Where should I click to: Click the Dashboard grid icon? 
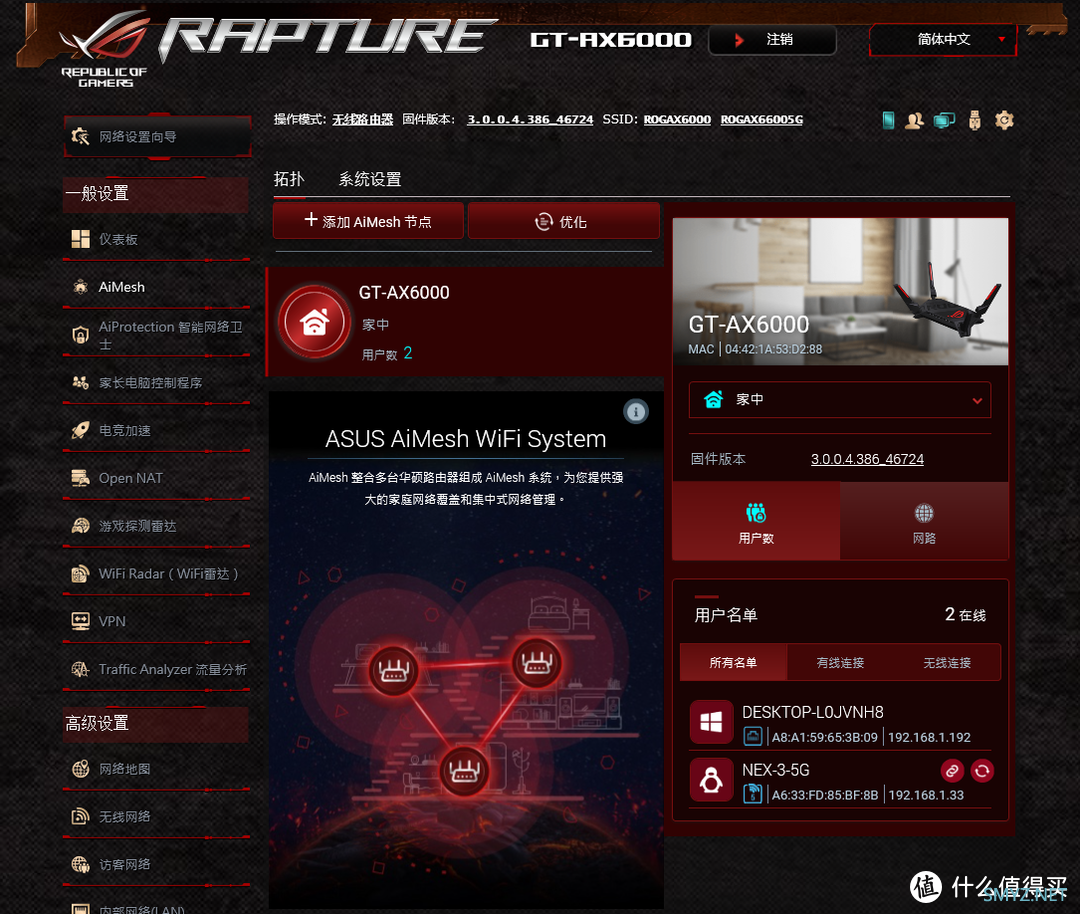click(81, 239)
